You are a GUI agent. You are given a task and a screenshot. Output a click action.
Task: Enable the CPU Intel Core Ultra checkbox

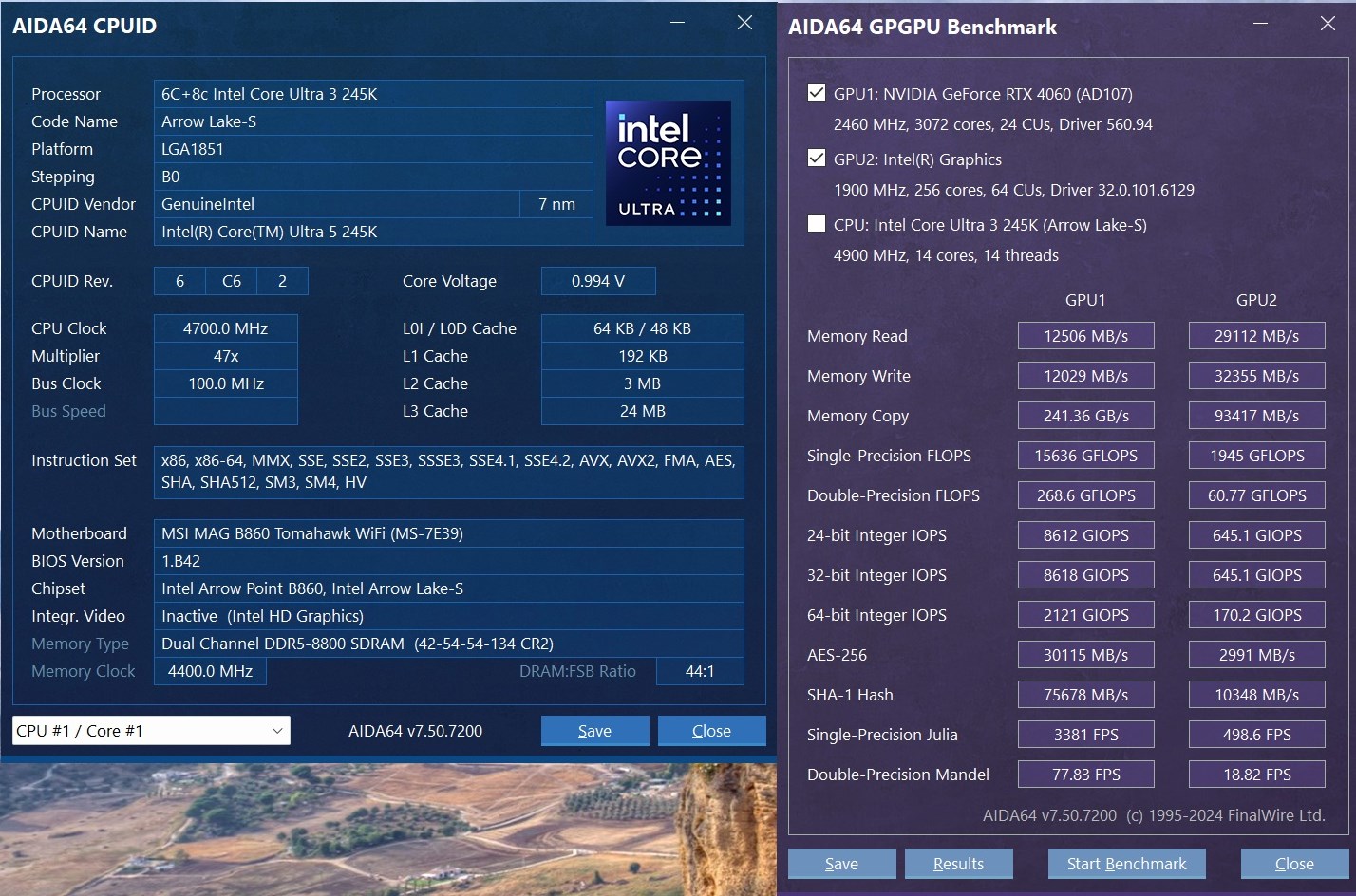tap(817, 224)
